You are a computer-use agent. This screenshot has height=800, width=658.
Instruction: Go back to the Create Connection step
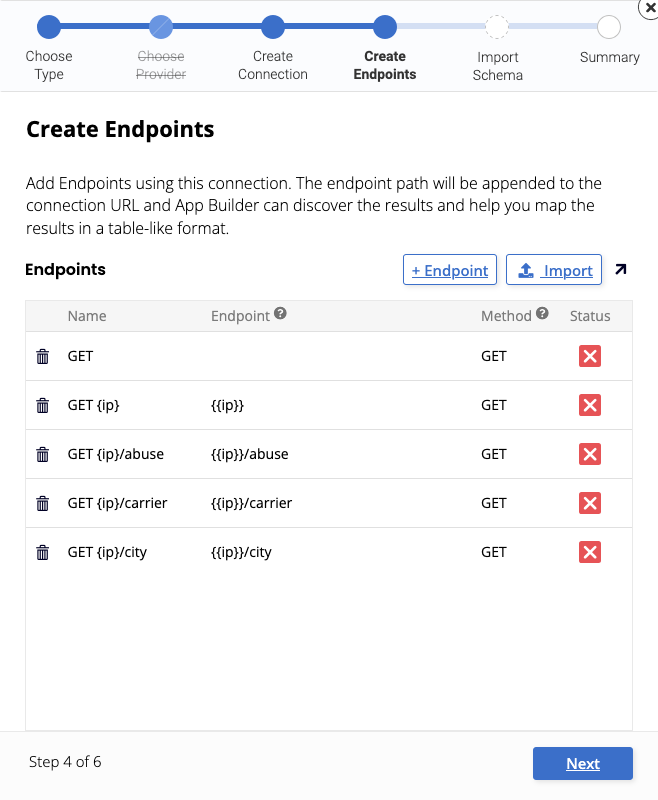(x=272, y=28)
